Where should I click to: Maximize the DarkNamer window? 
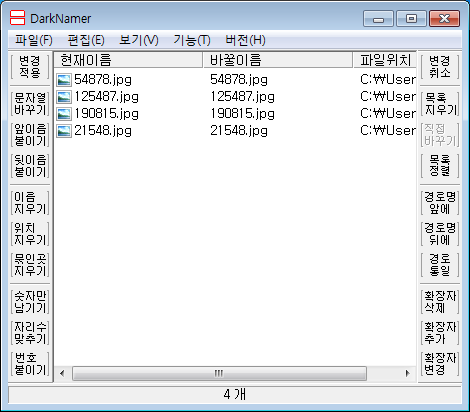click(x=411, y=19)
